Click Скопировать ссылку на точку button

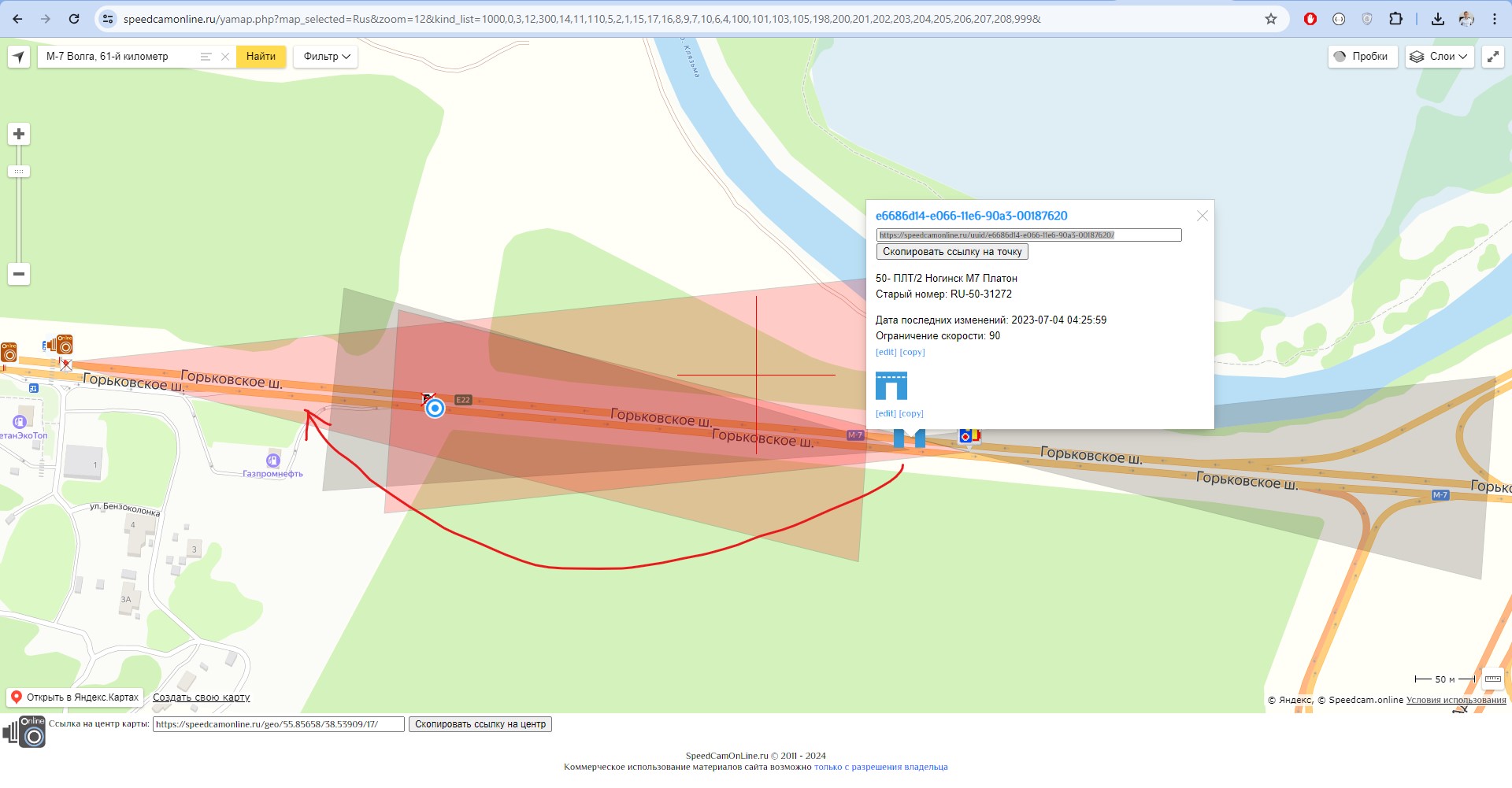(x=951, y=252)
